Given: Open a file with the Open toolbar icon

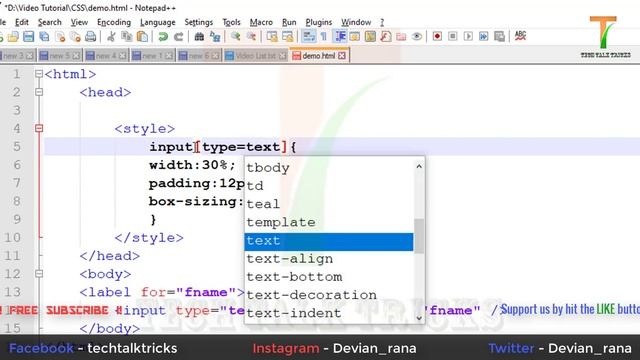Looking at the screenshot, I should (x=13, y=37).
